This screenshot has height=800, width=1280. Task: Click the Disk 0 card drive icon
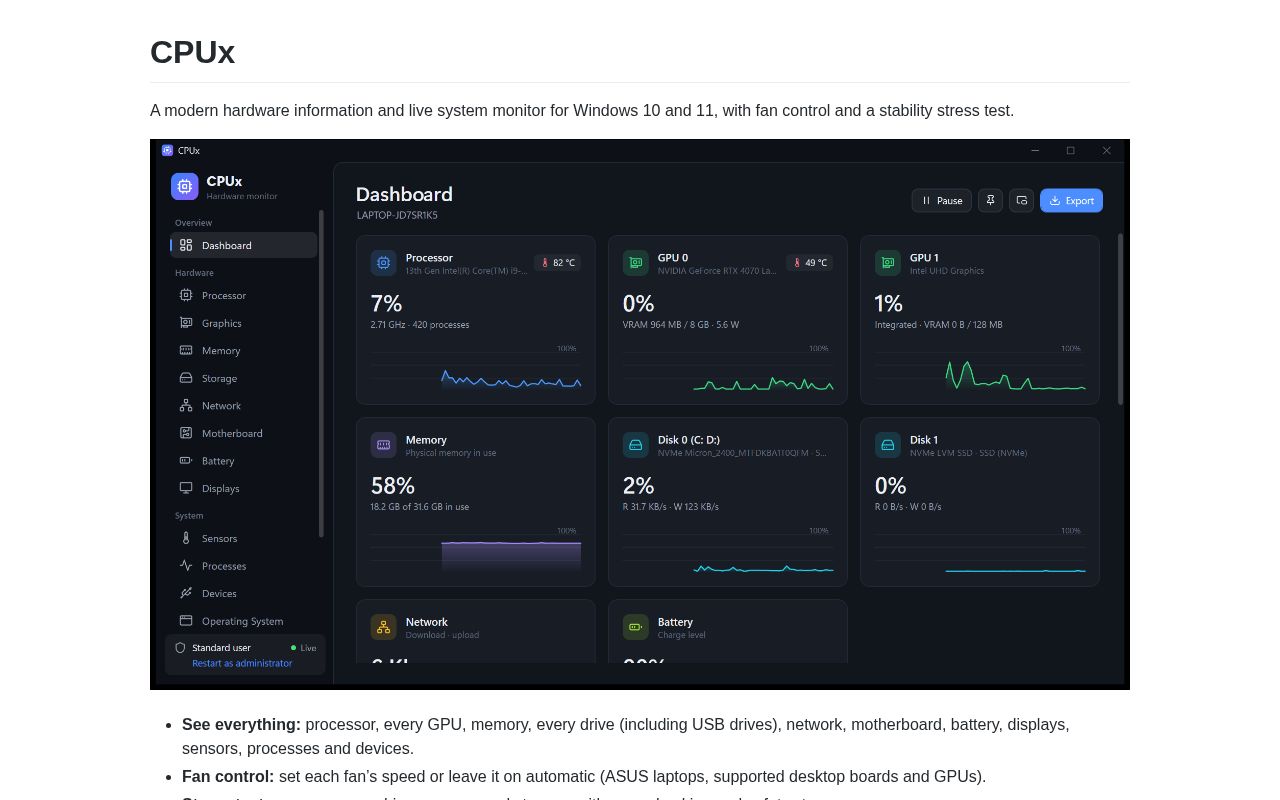(636, 445)
